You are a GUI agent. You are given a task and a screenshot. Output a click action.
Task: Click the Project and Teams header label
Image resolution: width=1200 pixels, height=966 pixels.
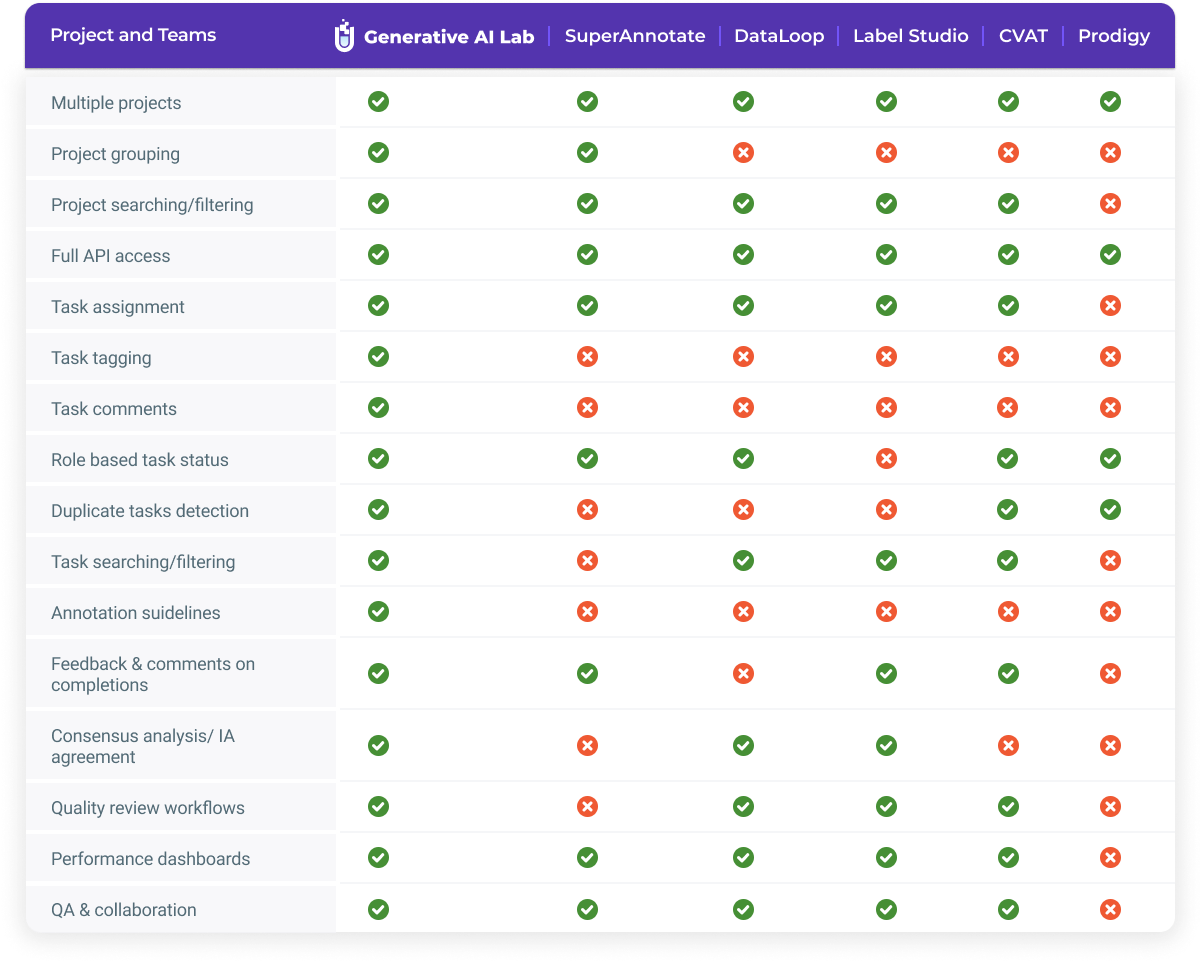point(133,36)
